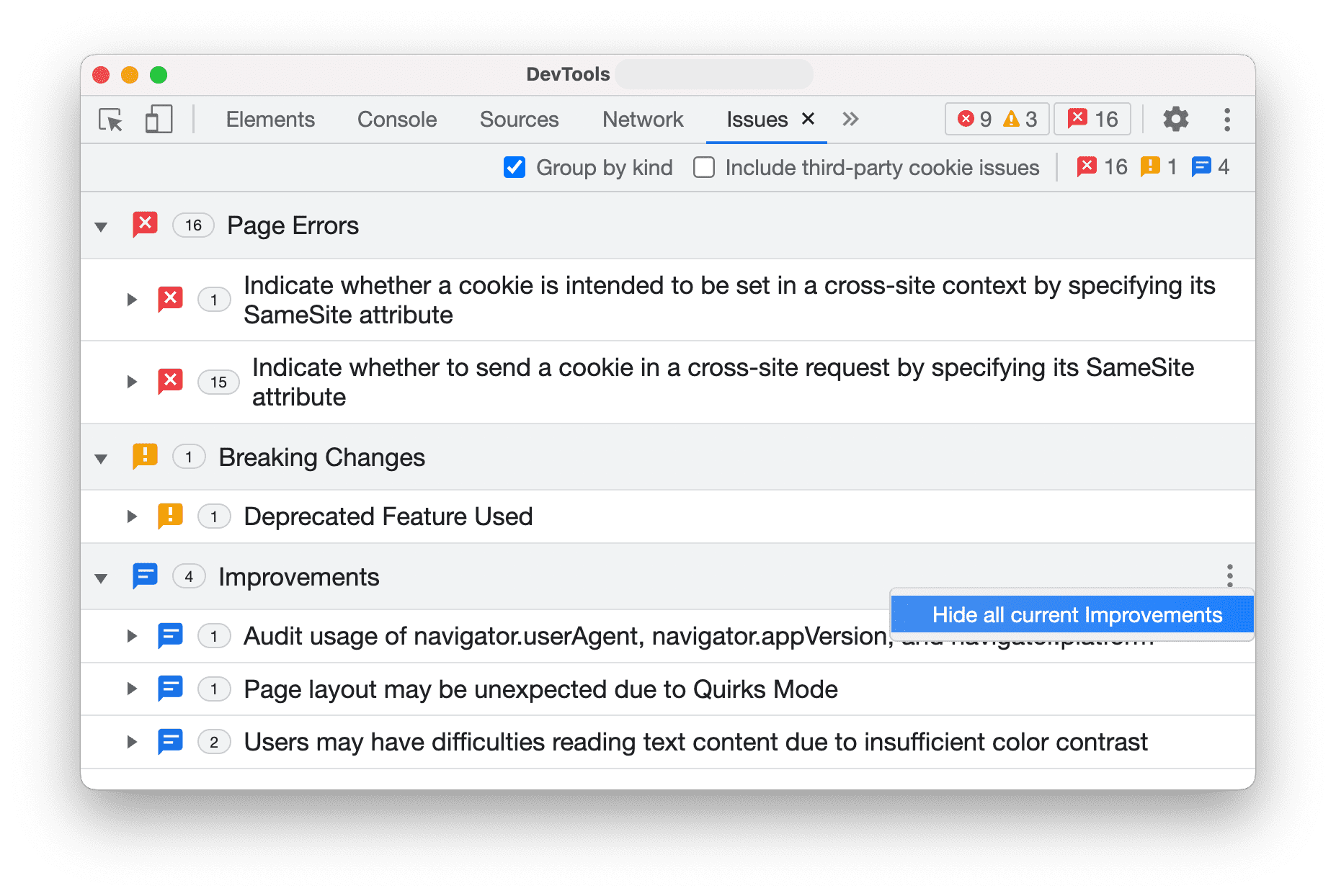Select the inspect element cursor icon
Viewport: 1336px width, 896px height.
[110, 119]
